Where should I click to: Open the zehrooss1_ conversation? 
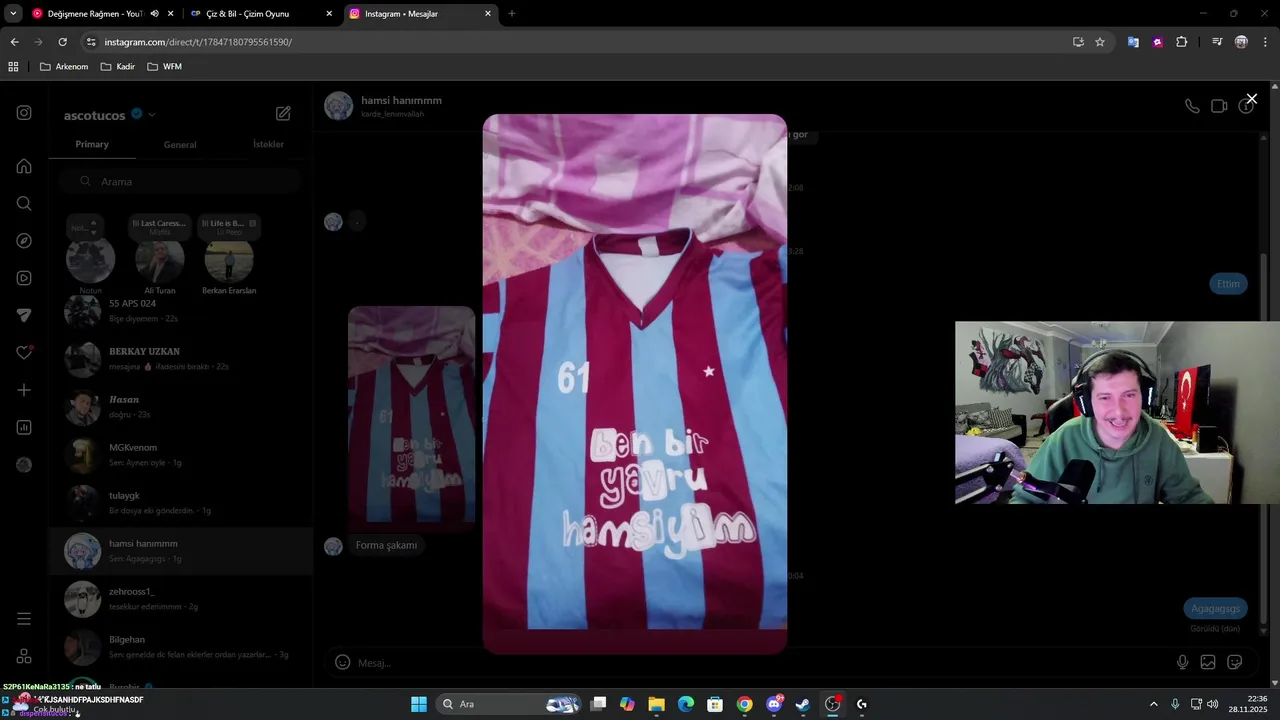coord(181,599)
